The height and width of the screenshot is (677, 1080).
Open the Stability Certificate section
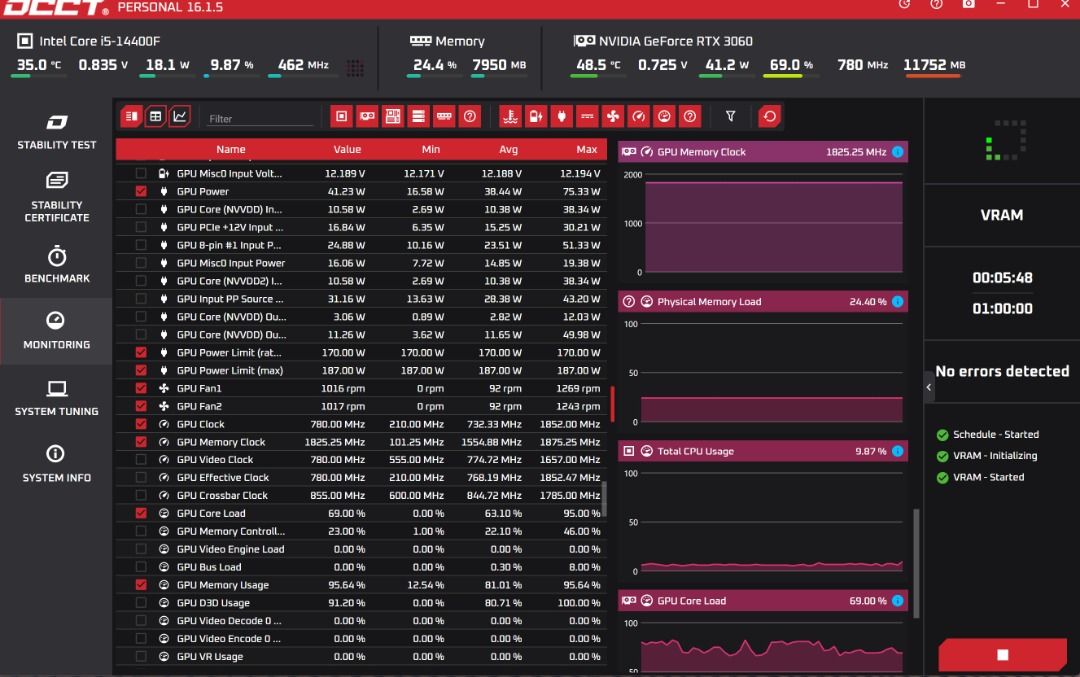click(56, 198)
